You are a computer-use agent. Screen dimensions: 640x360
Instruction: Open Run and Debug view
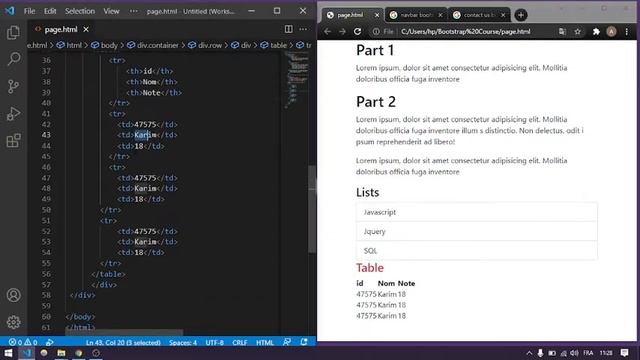[x=13, y=113]
